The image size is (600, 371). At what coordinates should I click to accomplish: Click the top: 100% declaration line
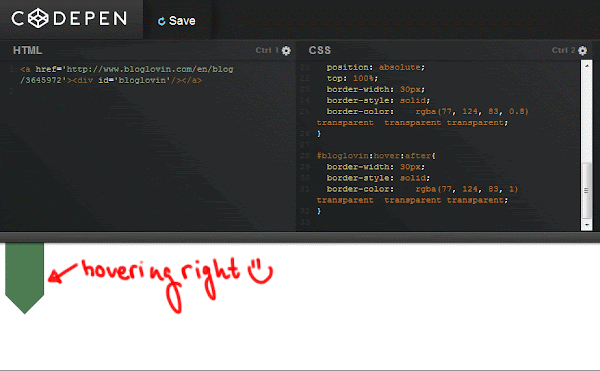352,78
